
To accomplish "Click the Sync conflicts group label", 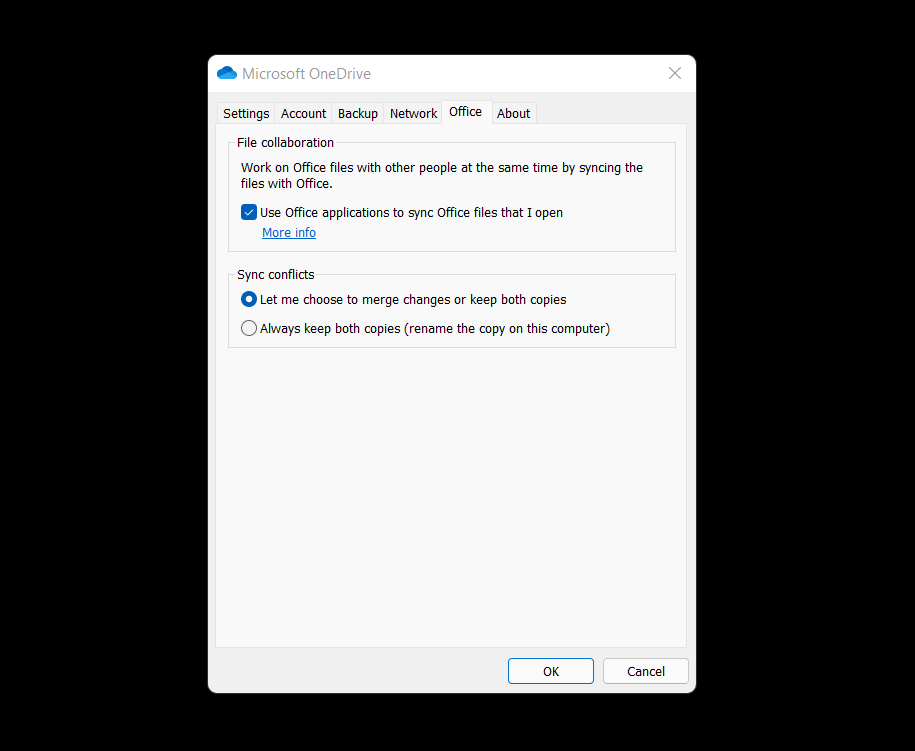I will (x=275, y=274).
